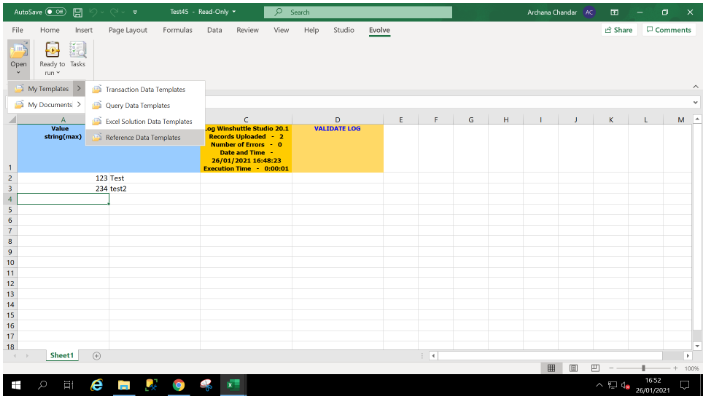Toggle the AutoSave switch

pos(54,12)
